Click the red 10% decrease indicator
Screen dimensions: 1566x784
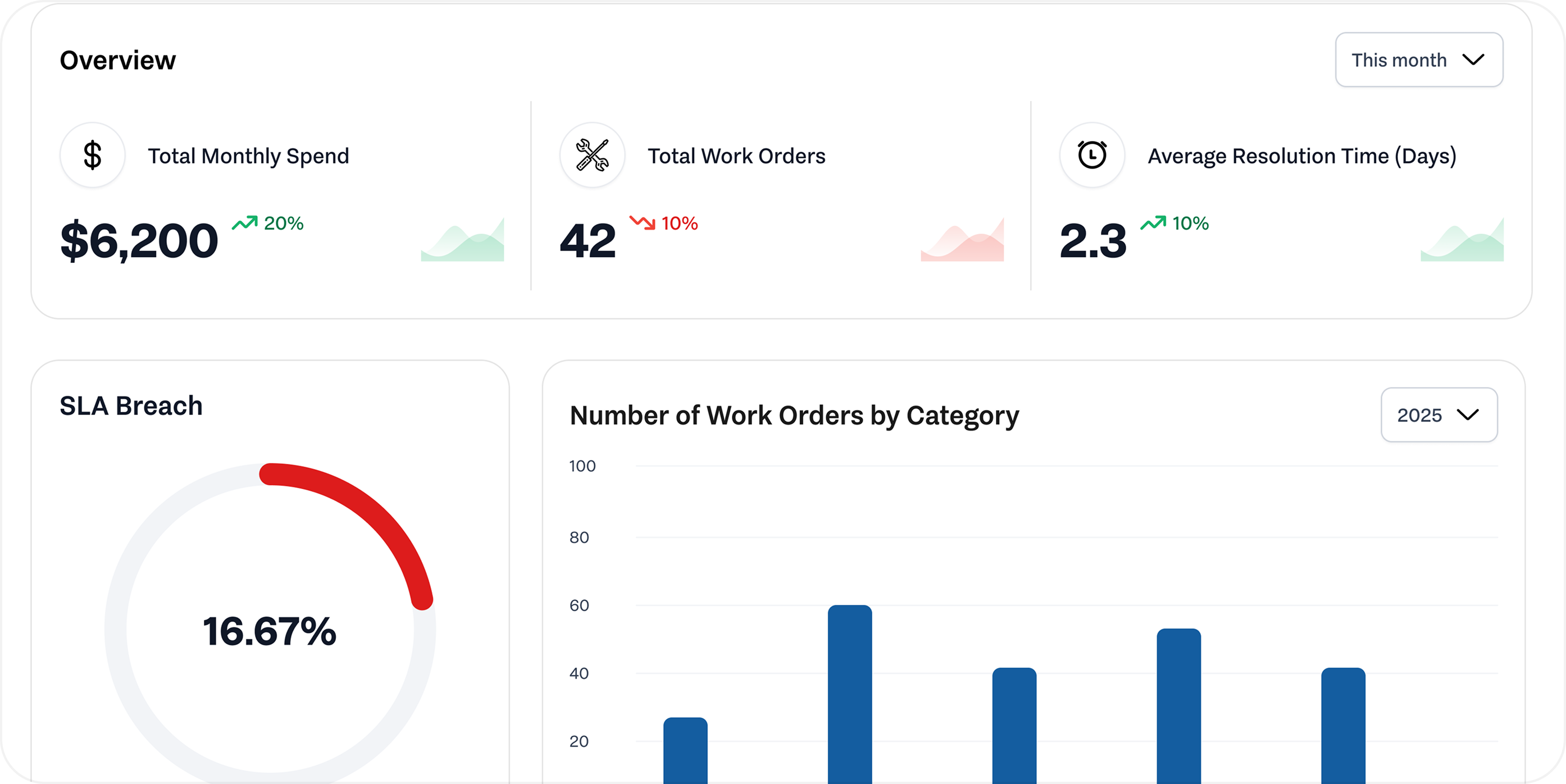tap(680, 223)
